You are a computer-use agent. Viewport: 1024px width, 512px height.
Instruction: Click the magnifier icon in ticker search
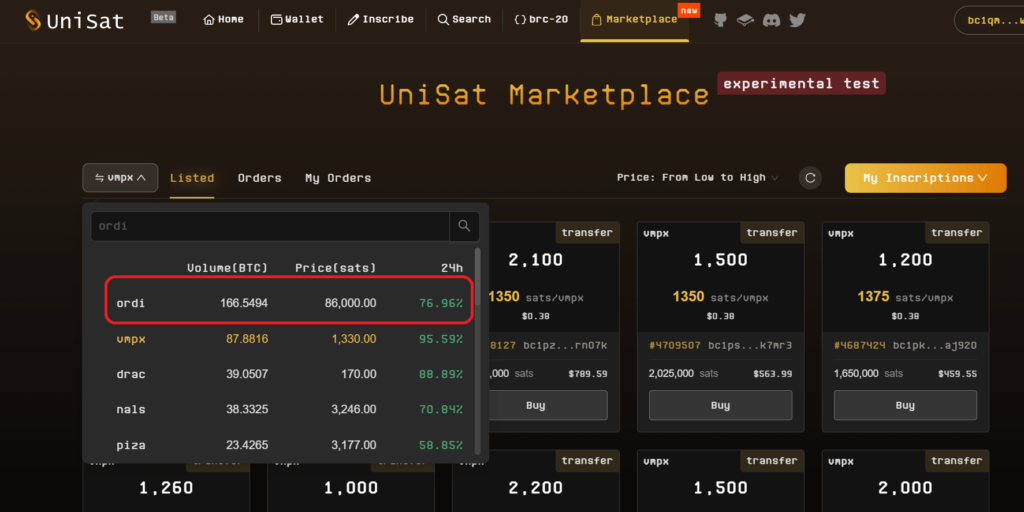(x=464, y=226)
